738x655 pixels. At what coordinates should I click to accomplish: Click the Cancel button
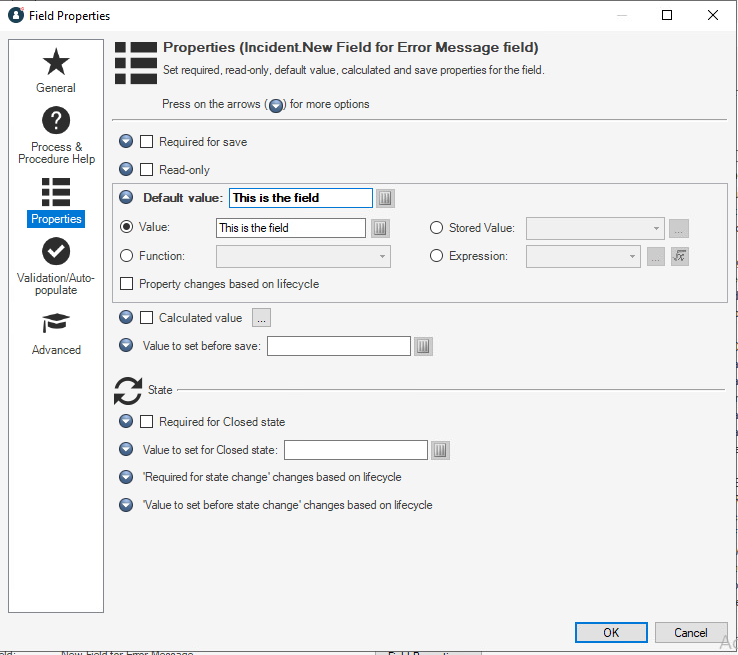[x=690, y=632]
